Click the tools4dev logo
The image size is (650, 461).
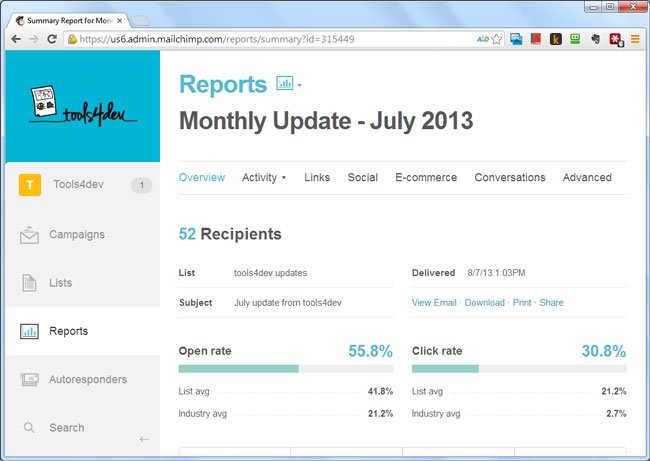(83, 106)
